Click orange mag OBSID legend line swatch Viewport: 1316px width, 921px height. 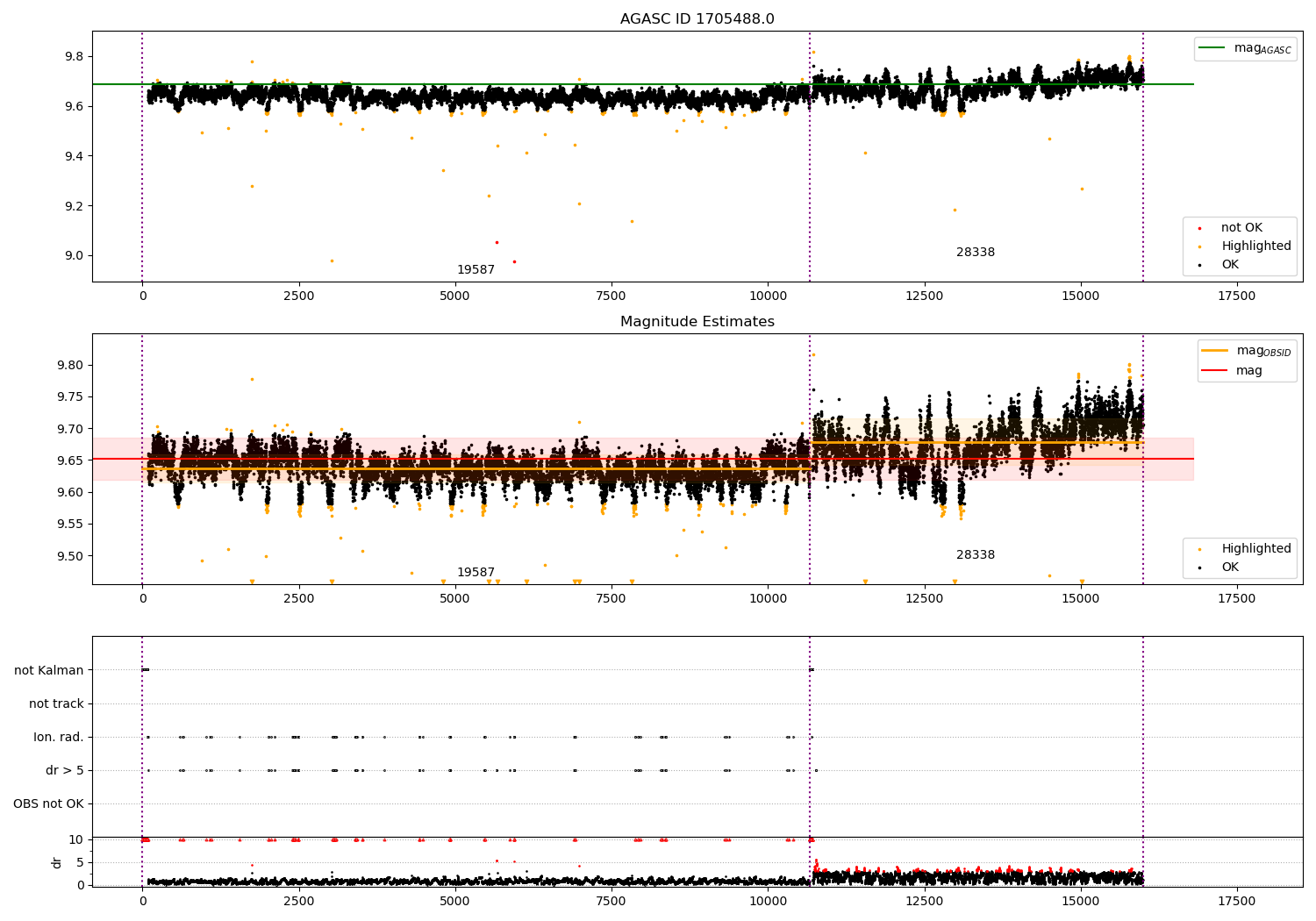pyautogui.click(x=1215, y=351)
